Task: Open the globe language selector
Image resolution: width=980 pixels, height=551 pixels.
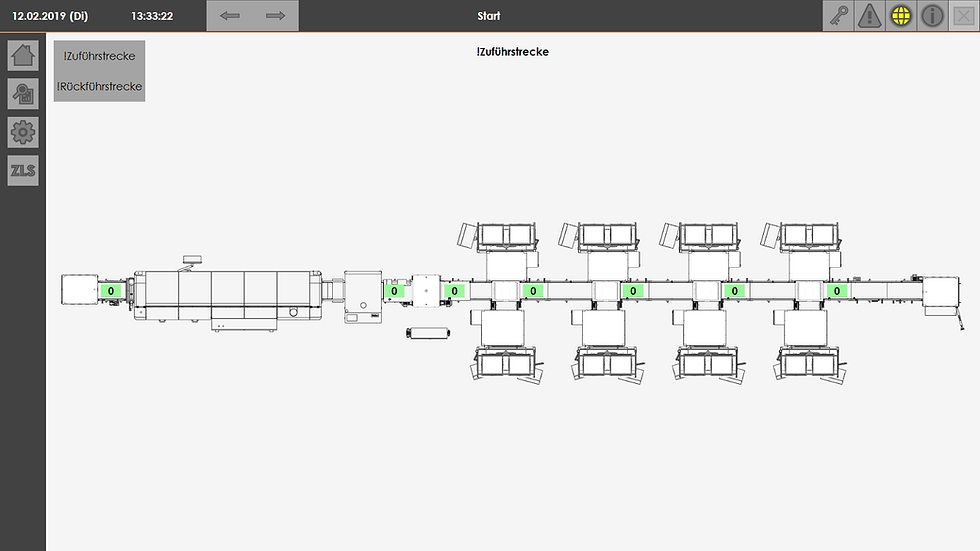Action: pyautogui.click(x=901, y=16)
